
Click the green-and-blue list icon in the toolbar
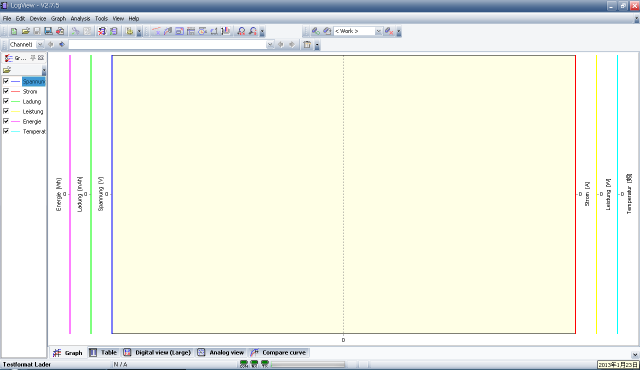point(113,31)
